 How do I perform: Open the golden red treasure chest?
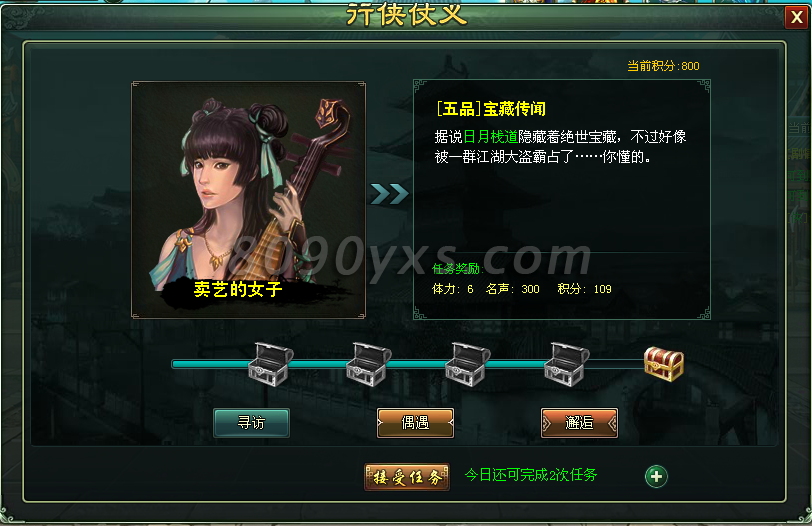(664, 364)
